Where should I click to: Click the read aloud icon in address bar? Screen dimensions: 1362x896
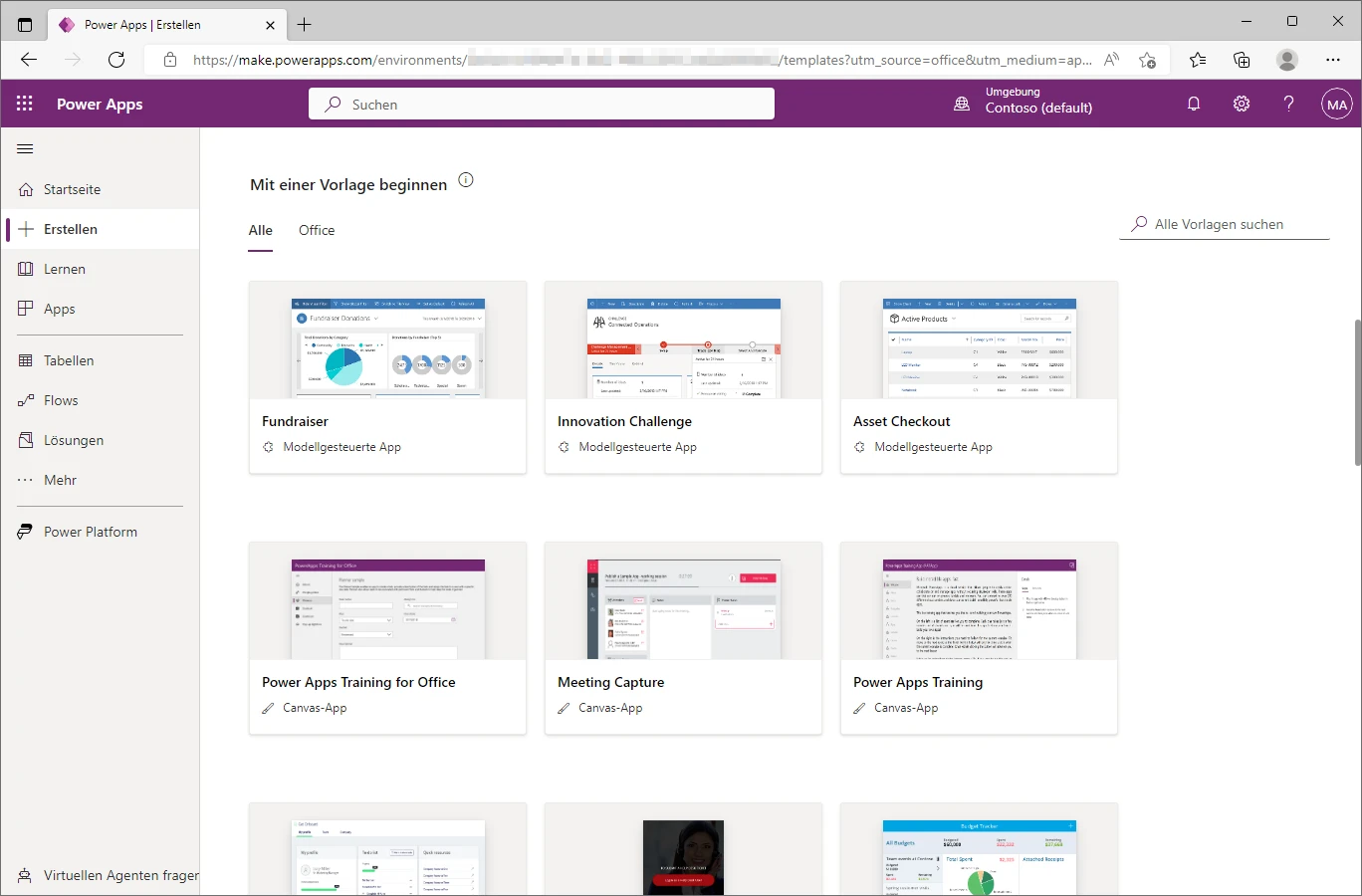(1112, 60)
